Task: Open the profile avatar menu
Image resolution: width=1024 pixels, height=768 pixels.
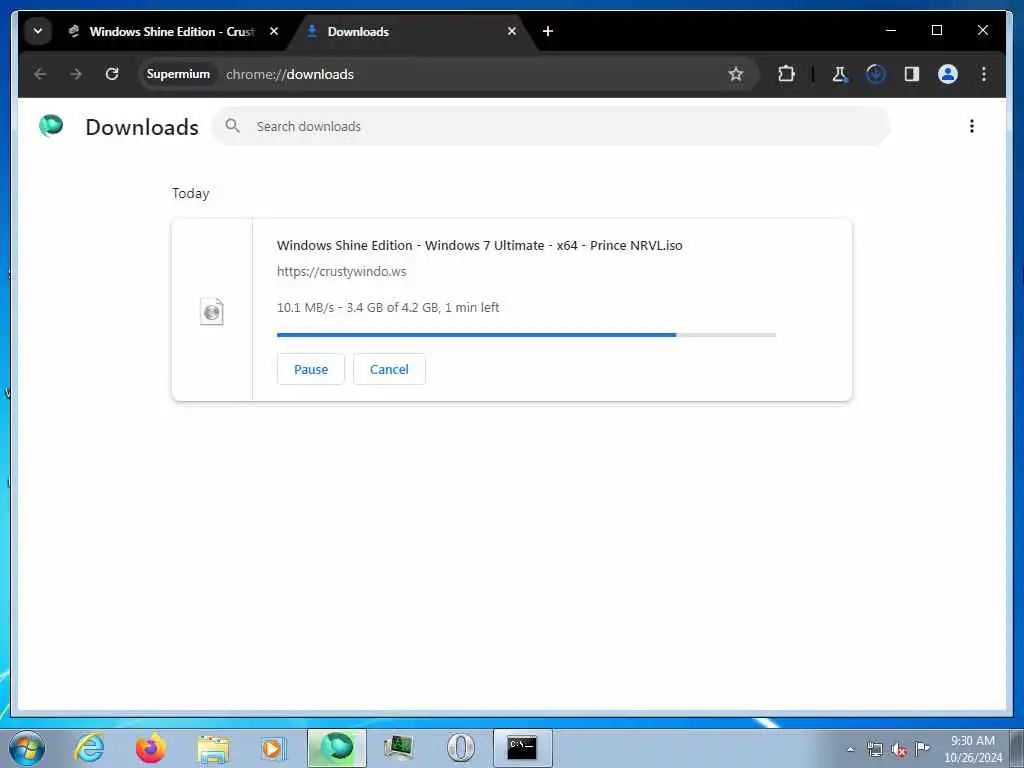Action: click(x=948, y=74)
